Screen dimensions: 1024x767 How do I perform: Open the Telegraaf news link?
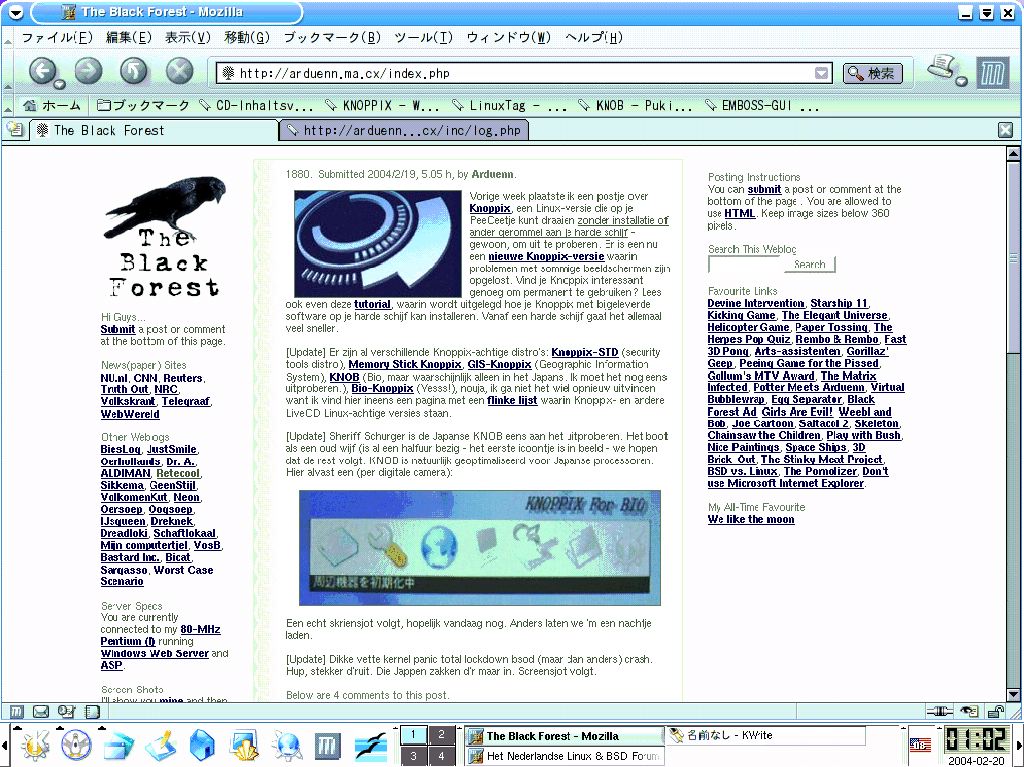point(186,401)
